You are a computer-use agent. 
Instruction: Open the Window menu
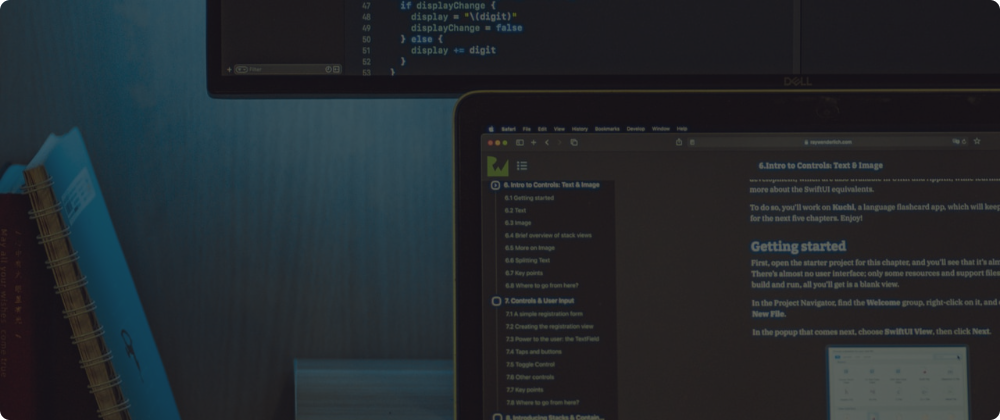[661, 129]
